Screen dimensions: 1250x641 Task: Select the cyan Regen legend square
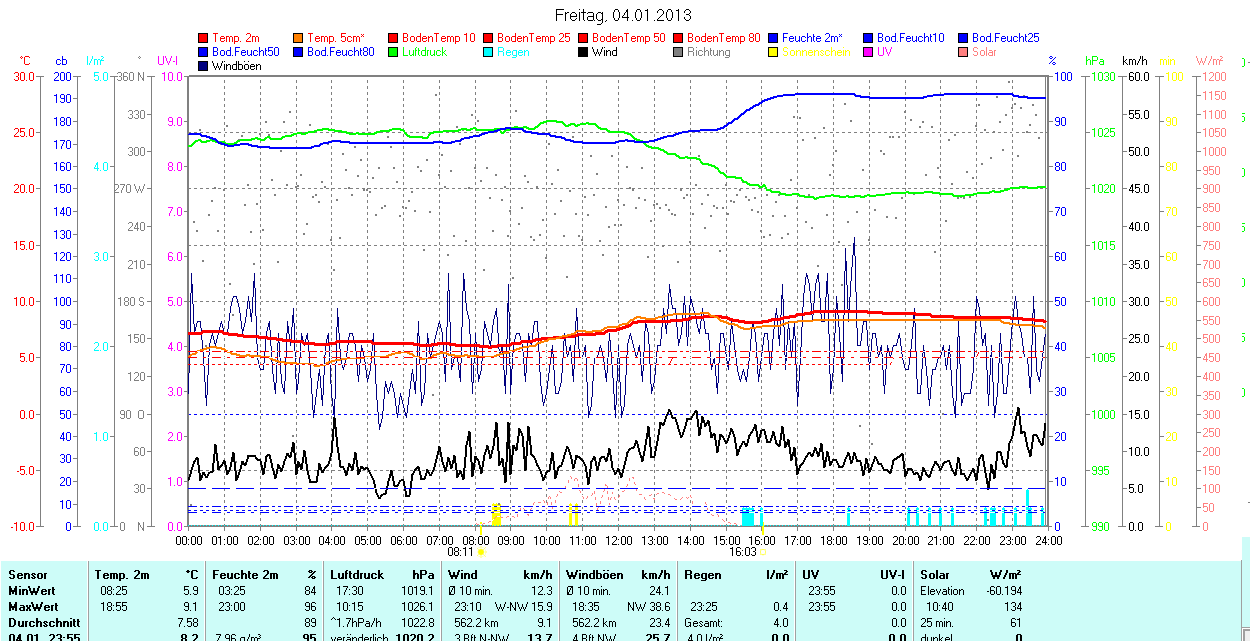click(x=489, y=52)
